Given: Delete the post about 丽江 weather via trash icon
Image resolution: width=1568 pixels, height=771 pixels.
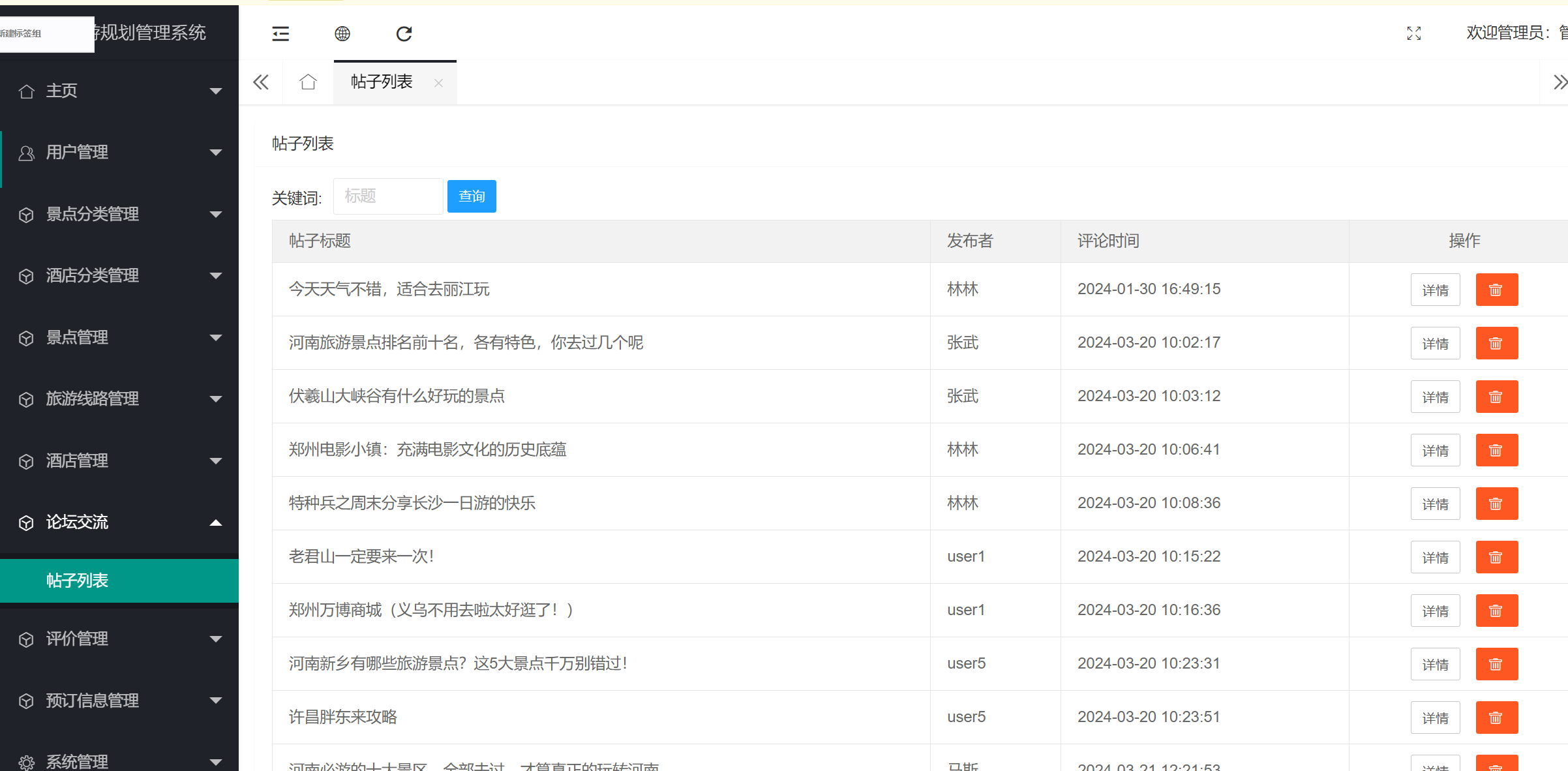Looking at the screenshot, I should (1496, 289).
